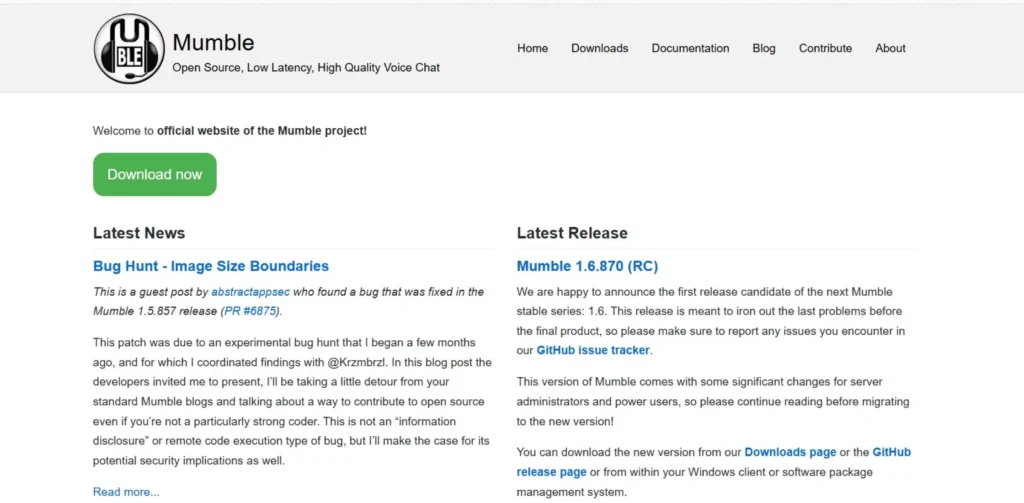1024x503 pixels.
Task: Open the Bug Hunt - Image Size Boundaries post
Action: [x=210, y=266]
